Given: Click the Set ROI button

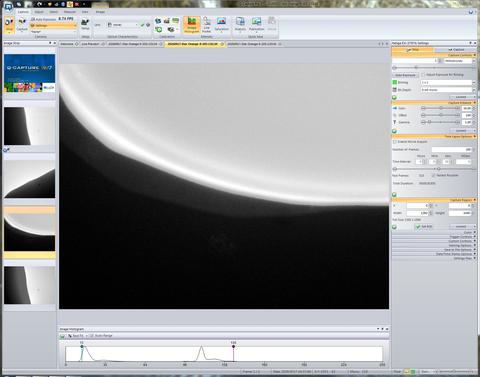Looking at the screenshot, I should tap(424, 227).
